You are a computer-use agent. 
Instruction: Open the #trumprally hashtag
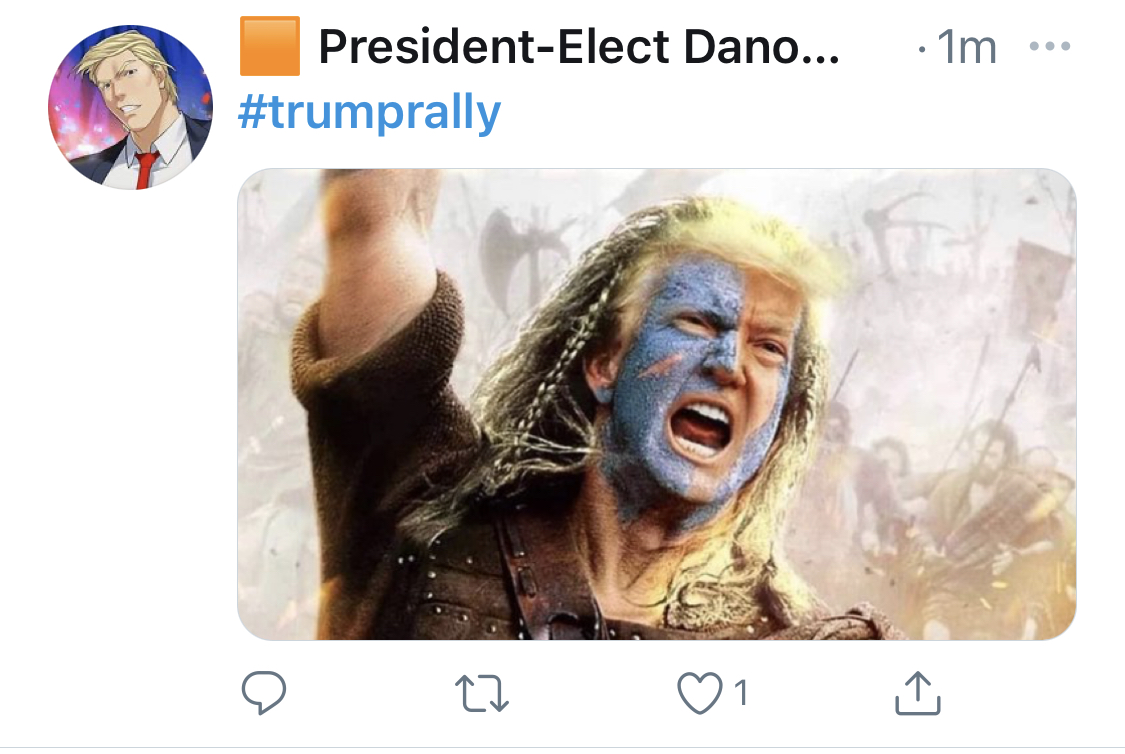tap(369, 113)
